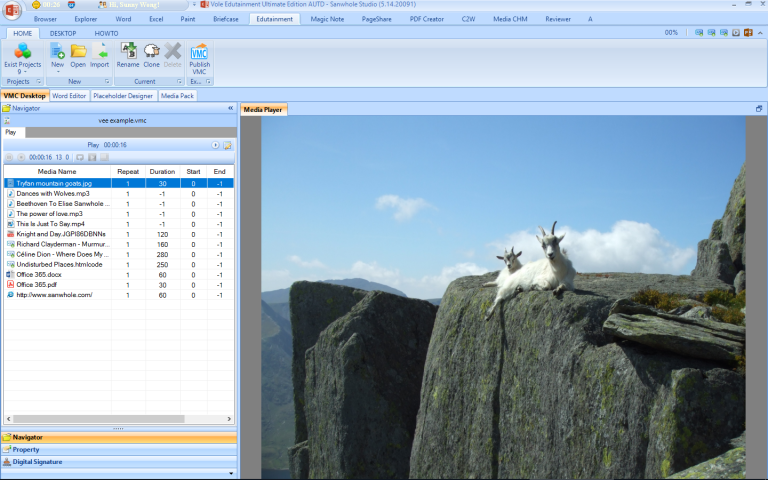768x480 pixels.
Task: Click the restore window icon in Media Player header
Action: click(x=759, y=109)
